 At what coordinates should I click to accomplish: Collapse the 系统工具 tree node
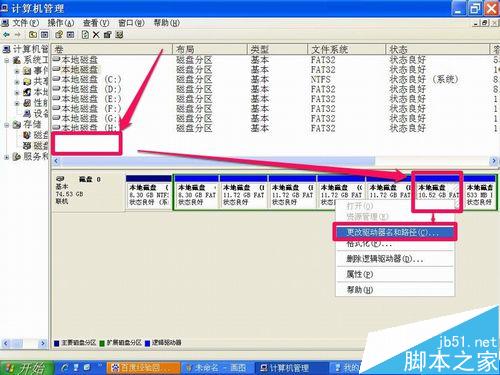(7, 60)
